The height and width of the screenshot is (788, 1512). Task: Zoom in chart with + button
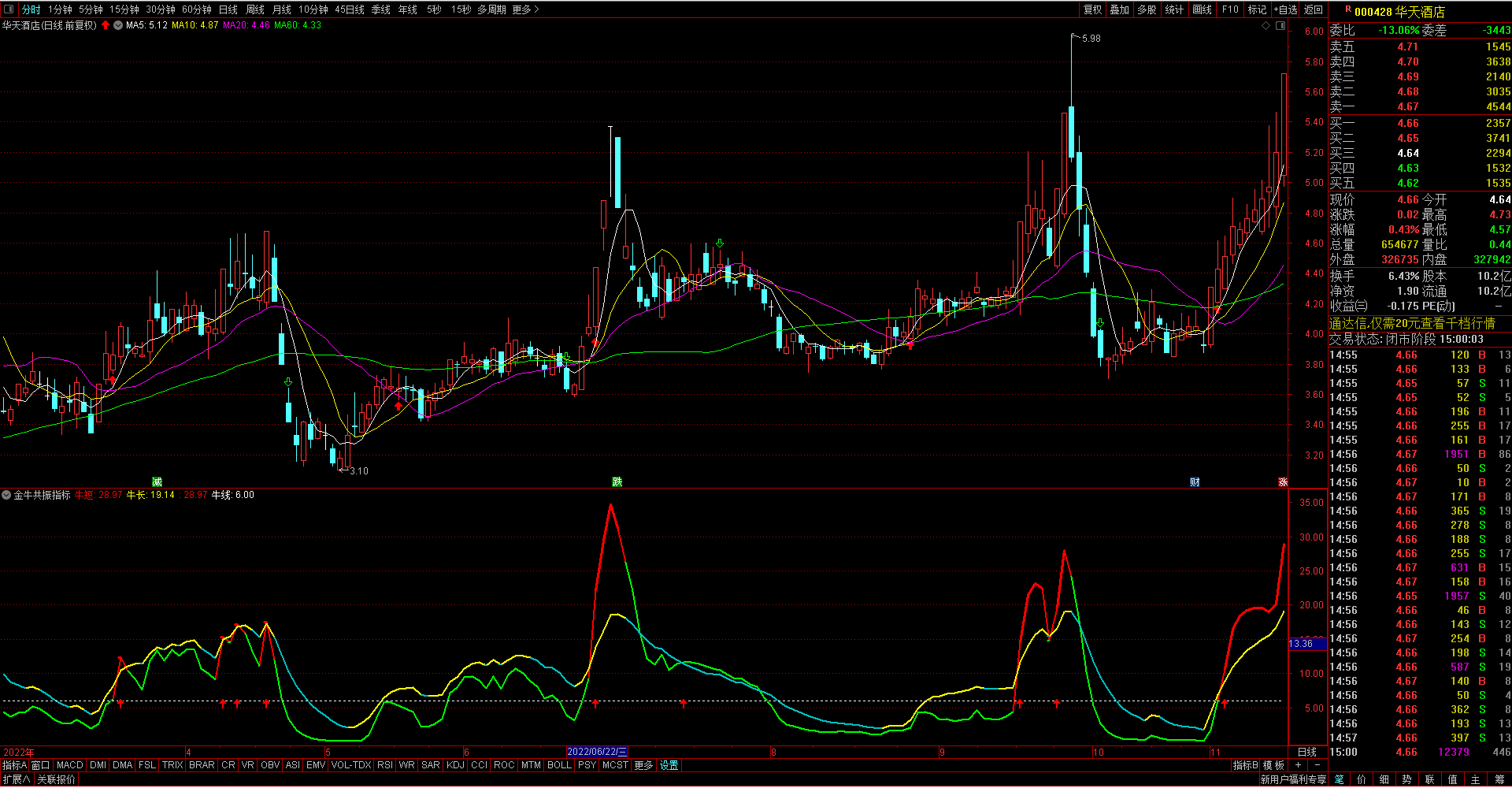tap(1299, 765)
